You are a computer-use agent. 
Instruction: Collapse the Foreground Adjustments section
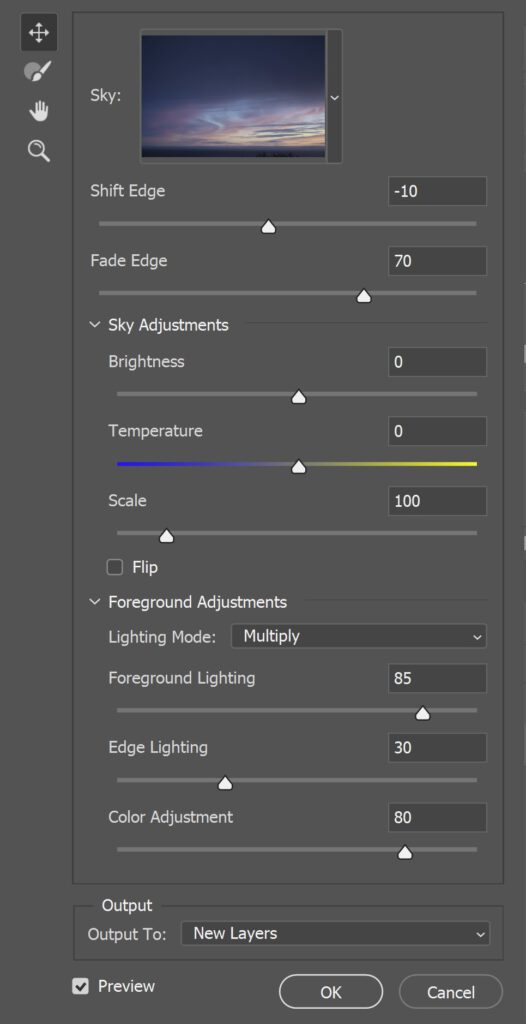tap(95, 602)
